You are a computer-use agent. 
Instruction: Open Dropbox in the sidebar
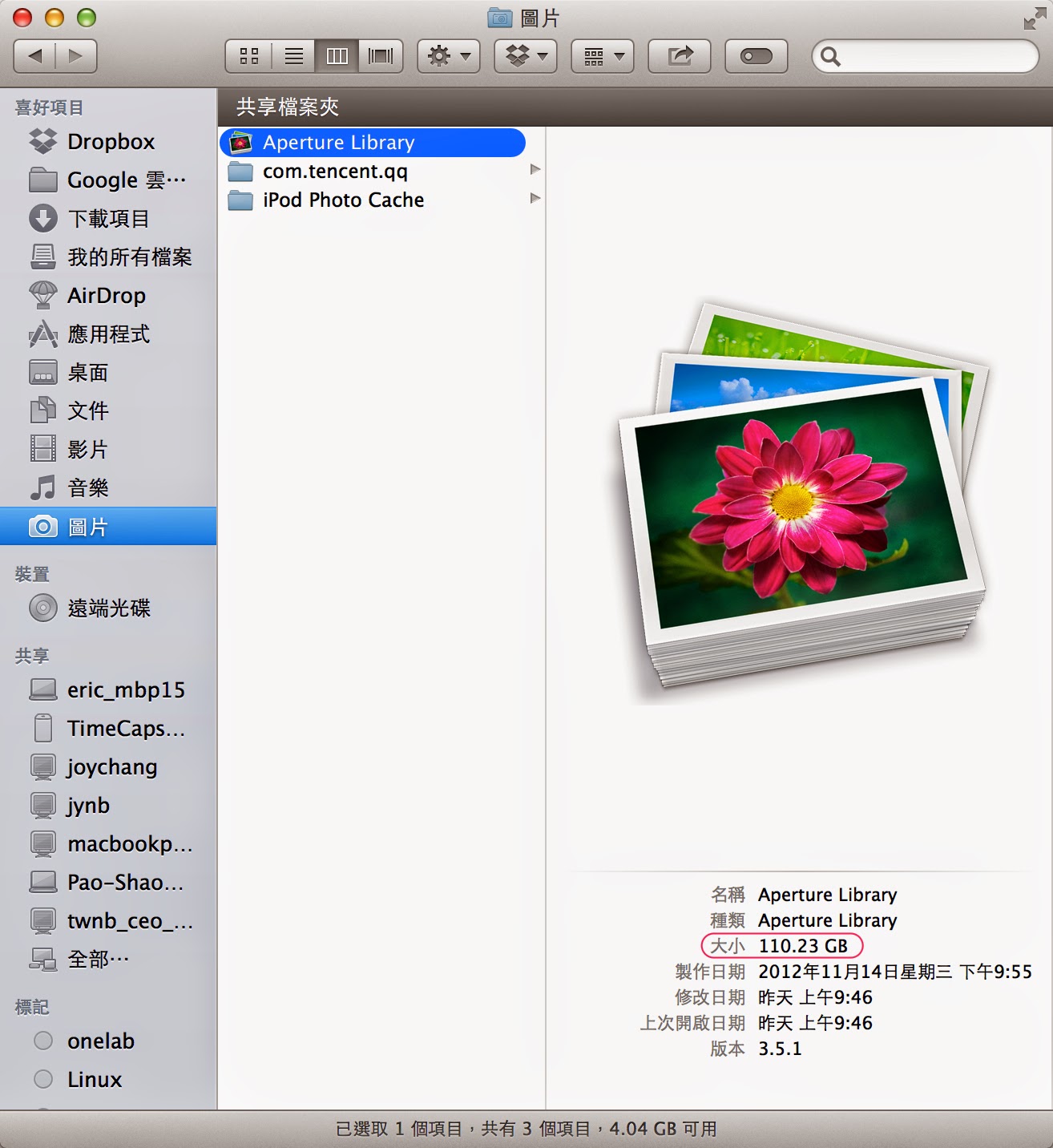pos(108,142)
